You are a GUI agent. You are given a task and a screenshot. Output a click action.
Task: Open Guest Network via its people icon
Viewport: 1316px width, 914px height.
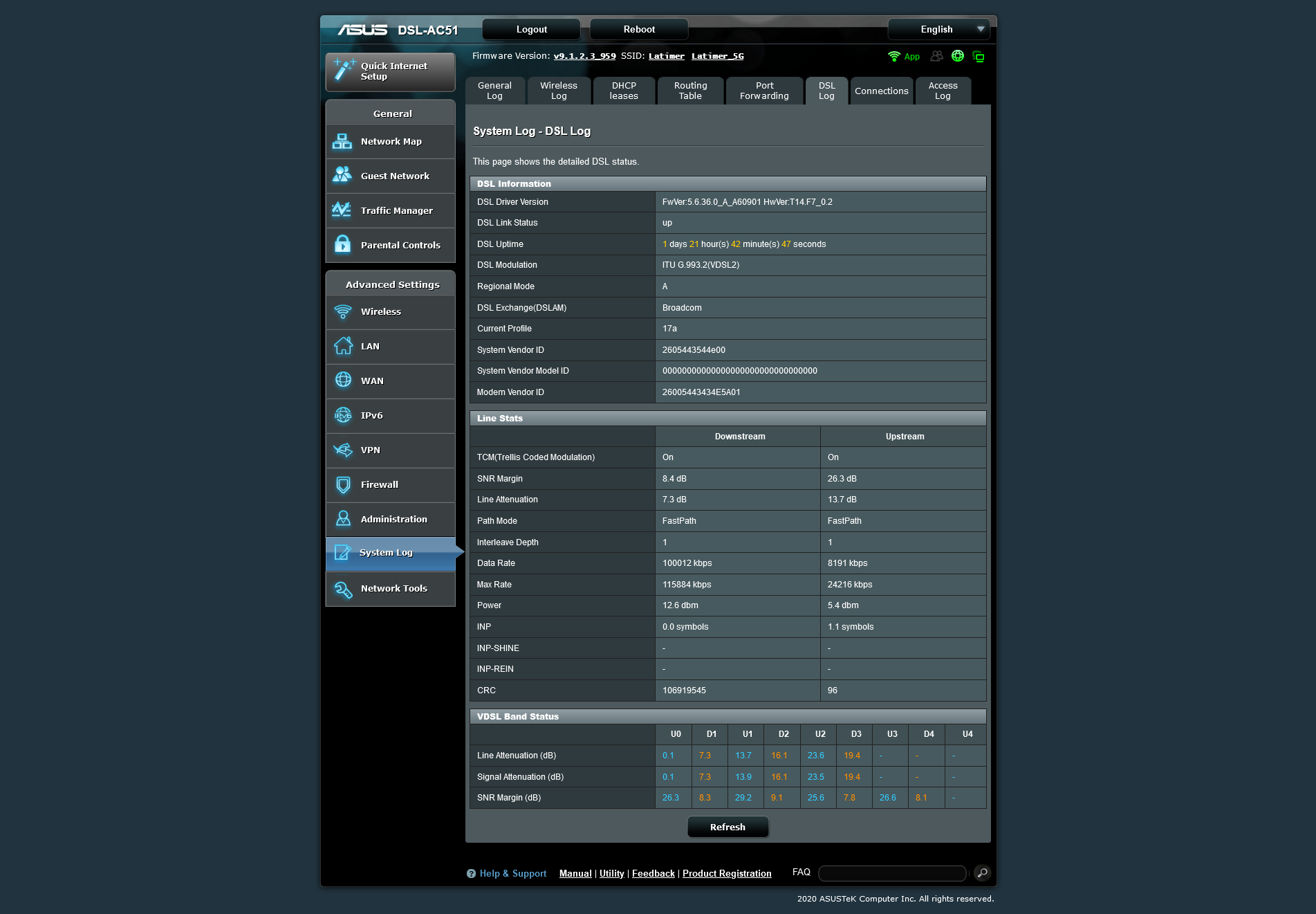[x=342, y=176]
